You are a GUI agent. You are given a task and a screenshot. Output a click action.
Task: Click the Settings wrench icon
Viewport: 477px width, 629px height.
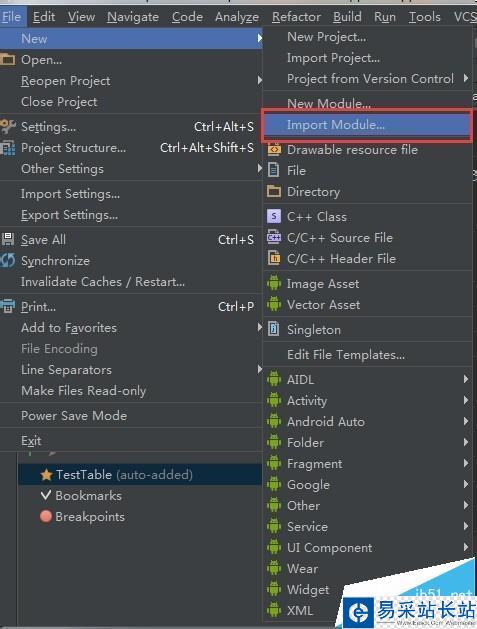pos(8,126)
